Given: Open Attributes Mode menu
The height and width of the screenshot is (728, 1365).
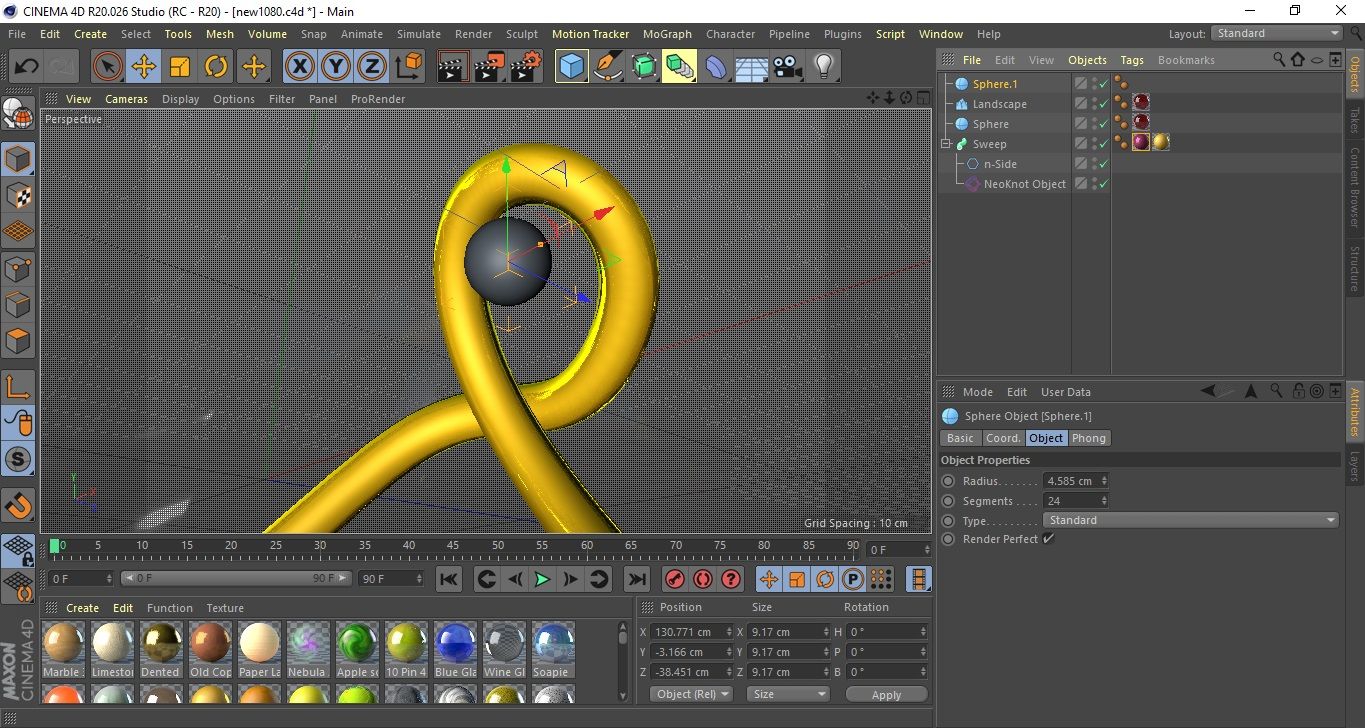Looking at the screenshot, I should pos(977,392).
